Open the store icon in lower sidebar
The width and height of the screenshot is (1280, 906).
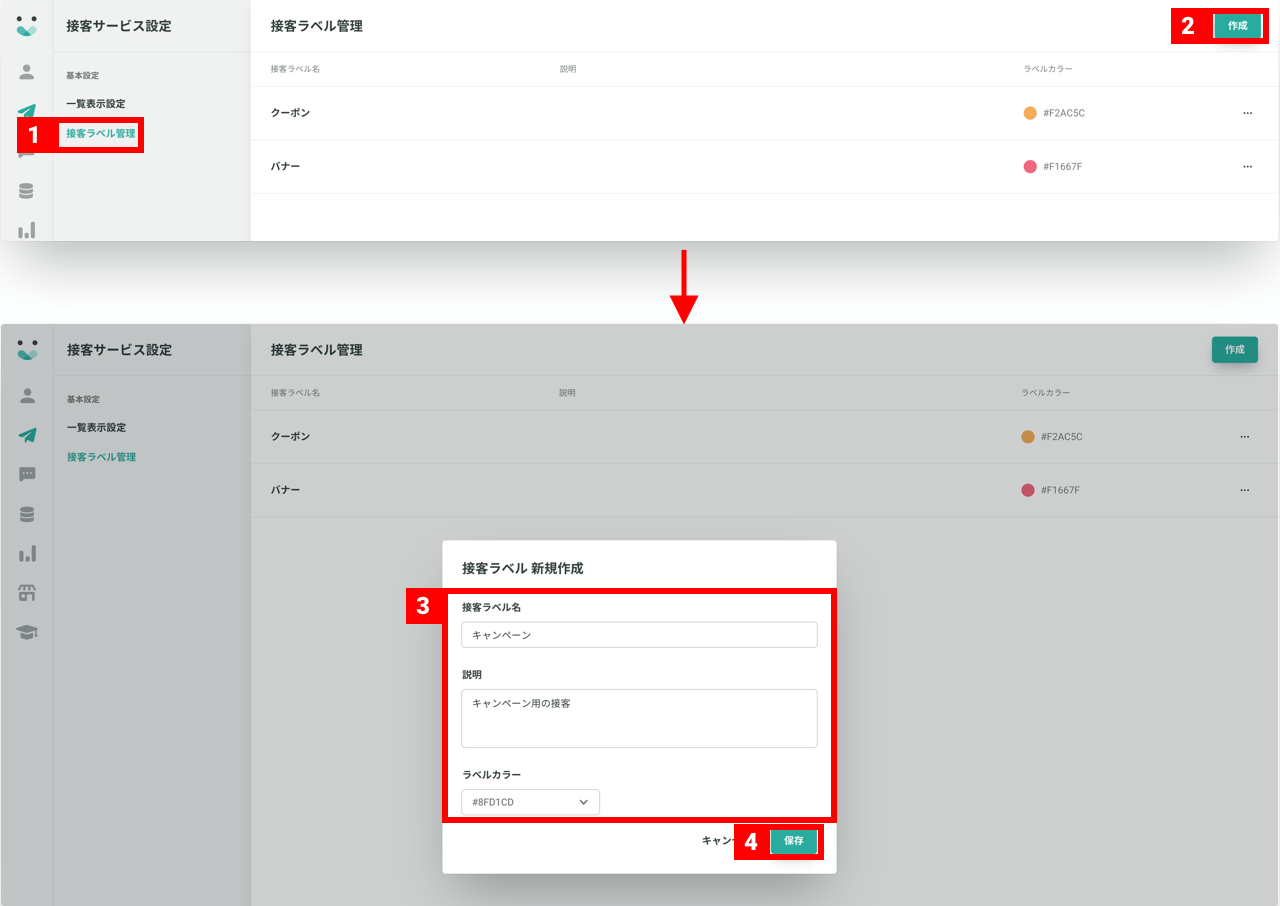(27, 593)
